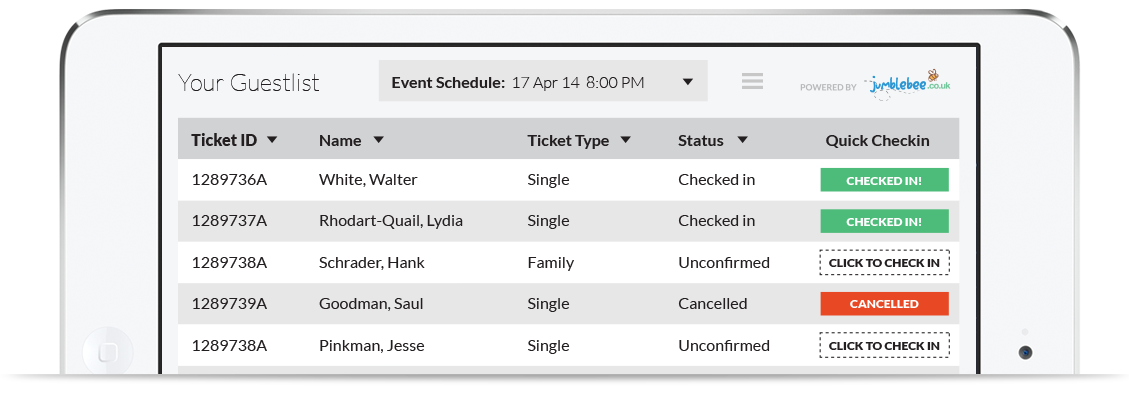
Task: Select the Quick Checkin column header
Action: [877, 141]
